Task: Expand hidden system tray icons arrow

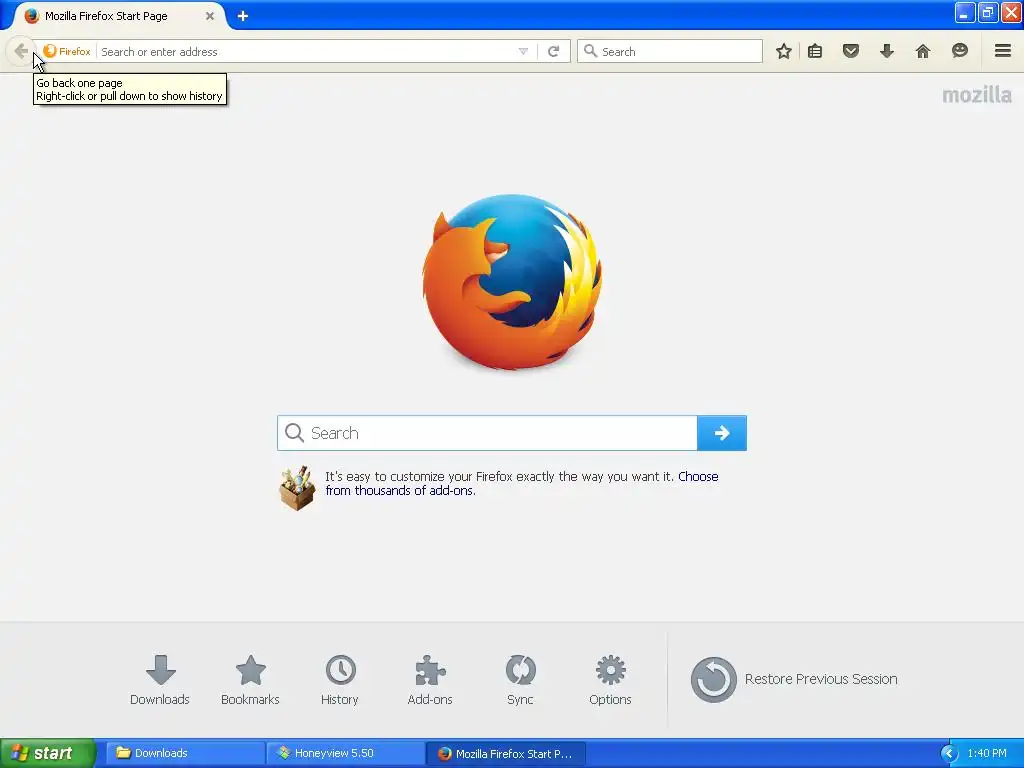Action: click(x=948, y=753)
